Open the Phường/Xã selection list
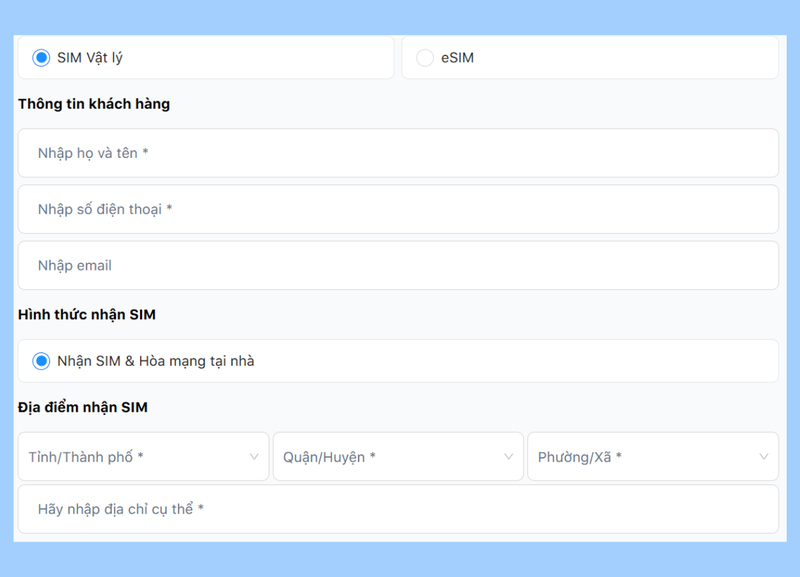Screen dimensions: 800x577 [x=653, y=457]
